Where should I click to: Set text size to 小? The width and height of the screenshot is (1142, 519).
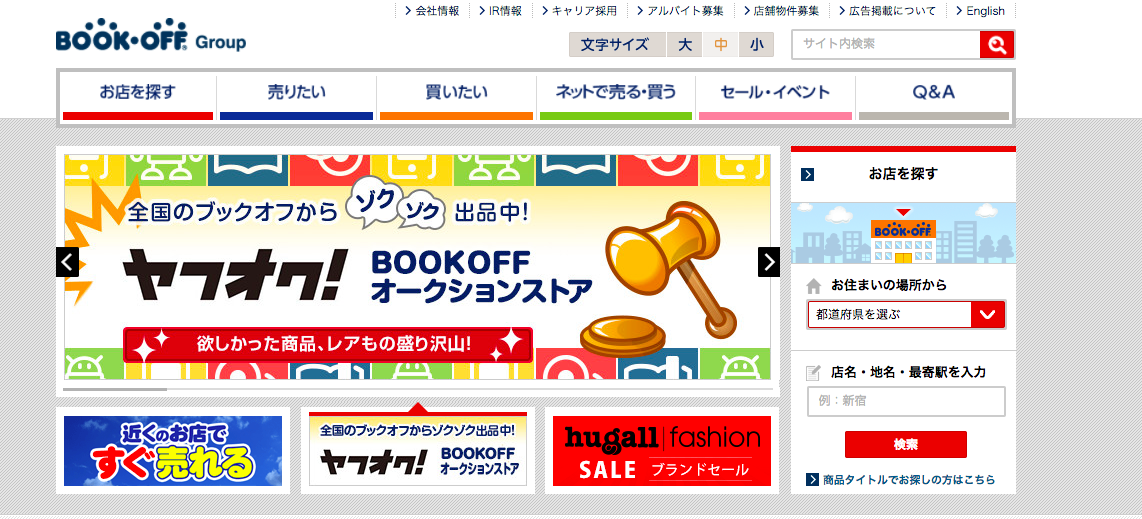757,44
